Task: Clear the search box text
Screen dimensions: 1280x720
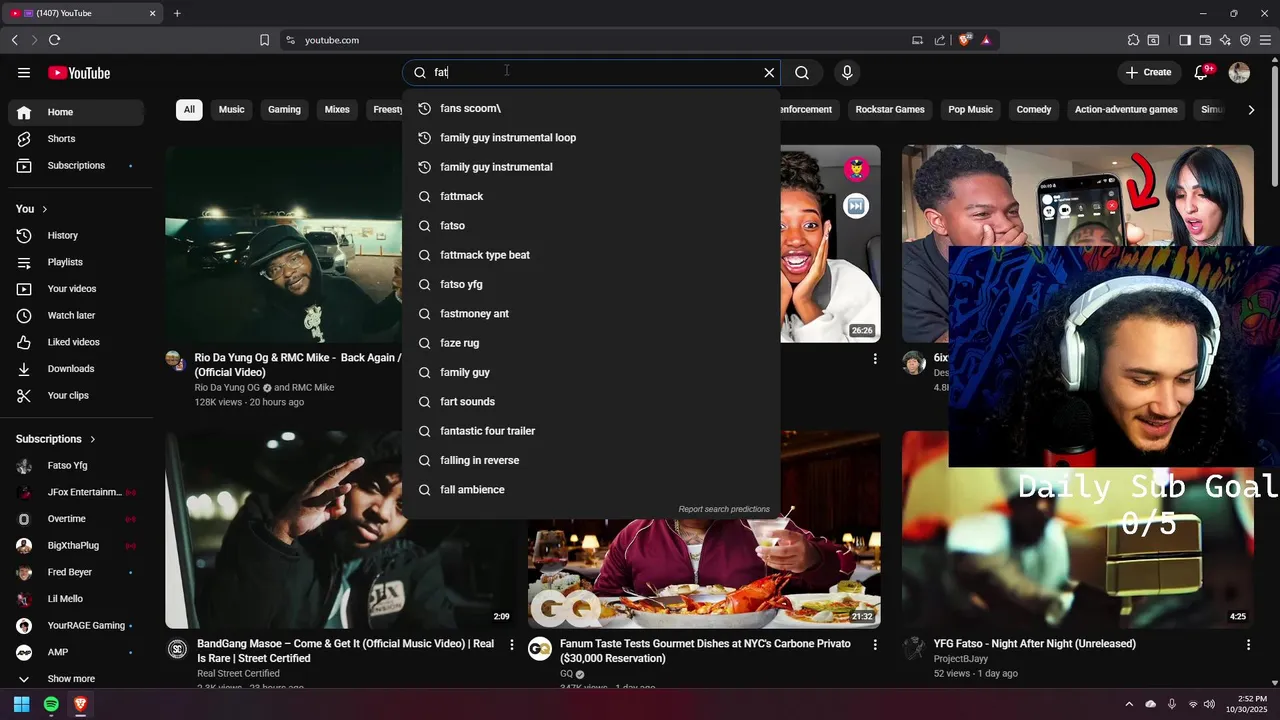Action: click(x=769, y=72)
